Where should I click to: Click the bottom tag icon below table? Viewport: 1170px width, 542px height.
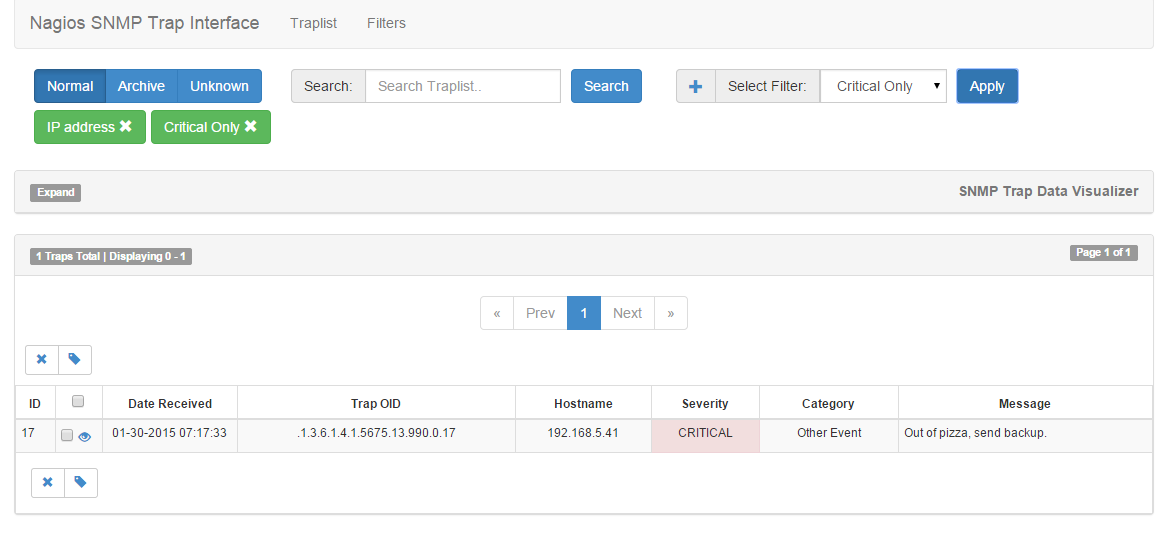(81, 483)
